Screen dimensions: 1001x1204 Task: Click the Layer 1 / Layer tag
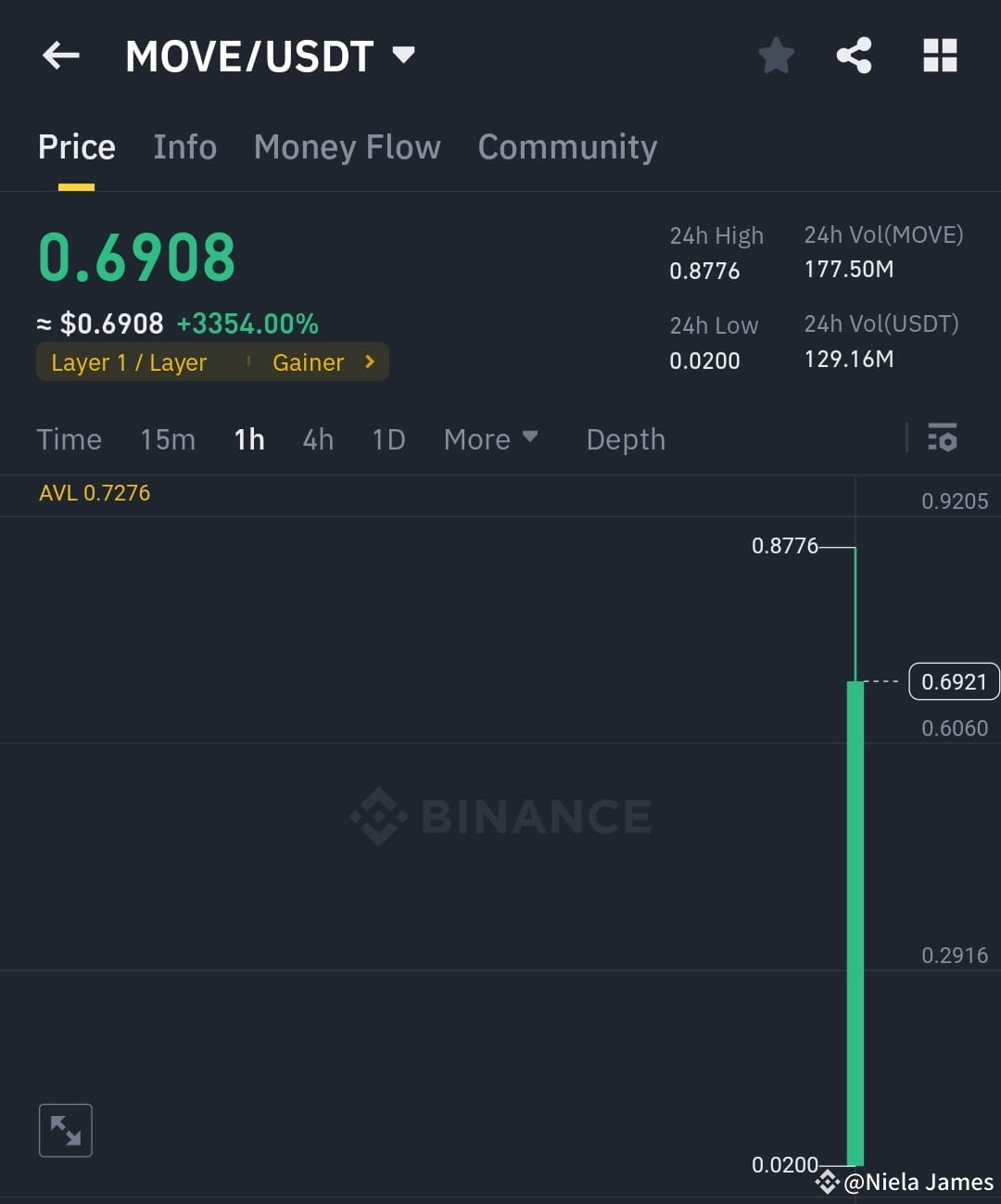(129, 362)
